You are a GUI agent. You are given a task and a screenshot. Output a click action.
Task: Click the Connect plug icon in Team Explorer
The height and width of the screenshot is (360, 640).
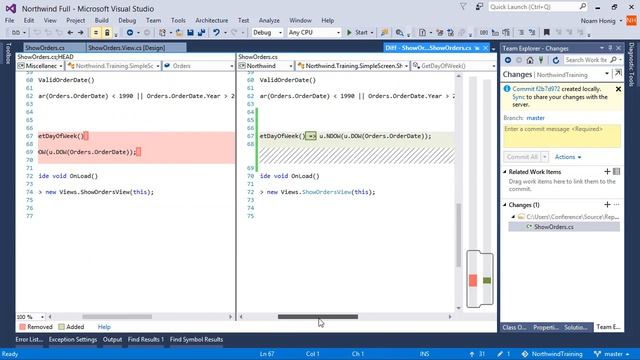point(541,60)
